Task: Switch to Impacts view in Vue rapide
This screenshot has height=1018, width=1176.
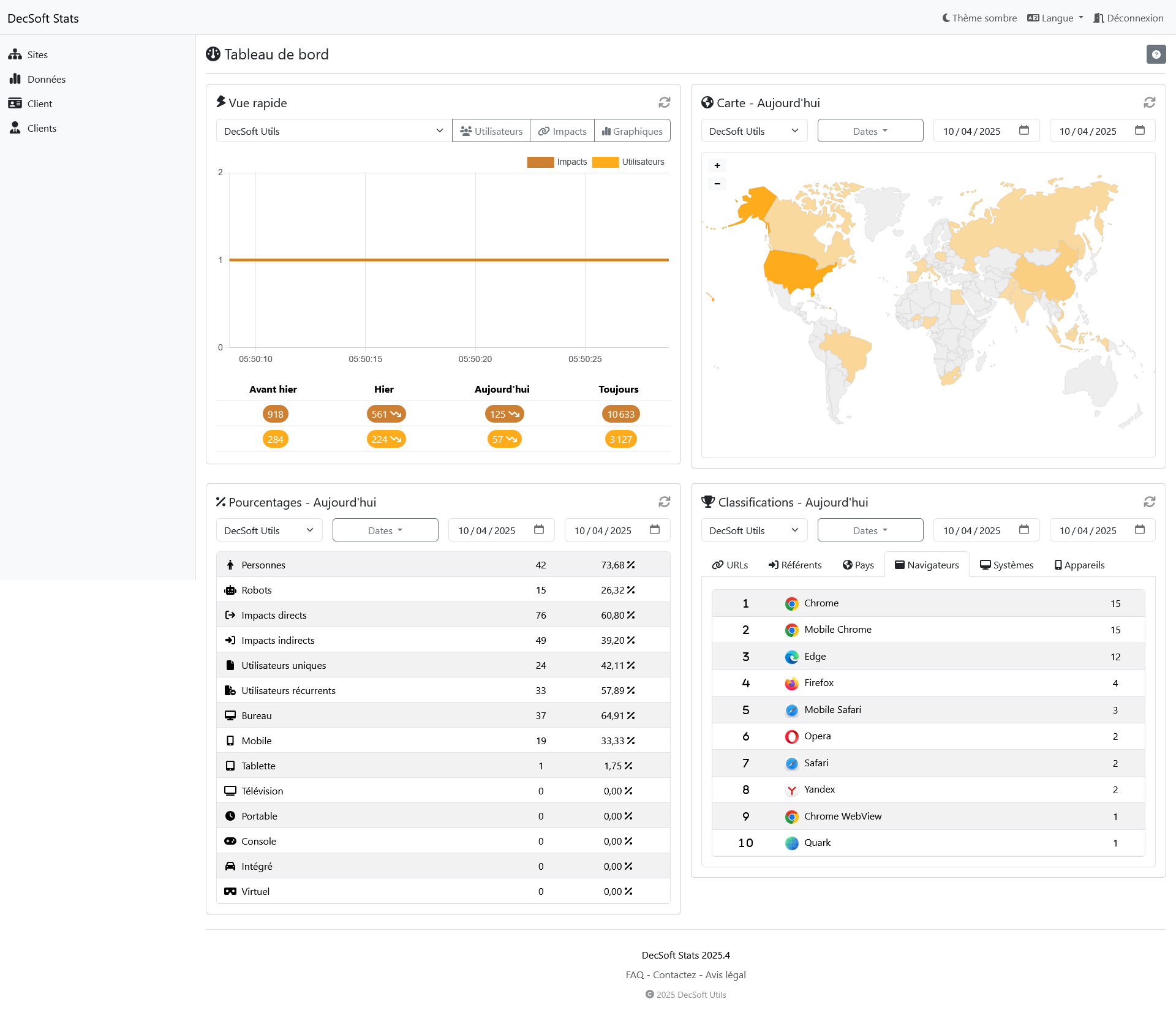Action: click(562, 130)
